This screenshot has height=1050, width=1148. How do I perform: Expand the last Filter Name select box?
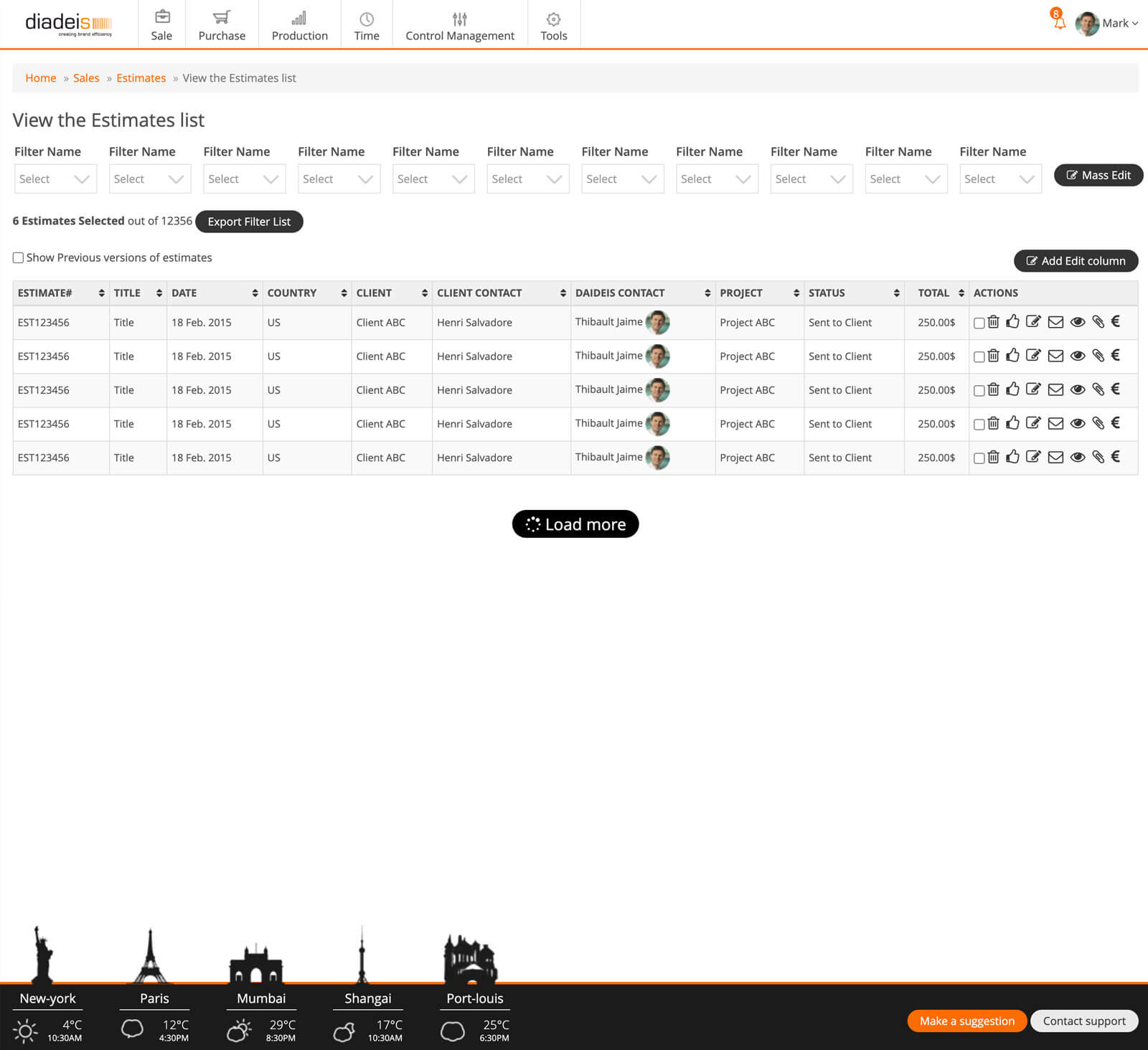pyautogui.click(x=1000, y=179)
